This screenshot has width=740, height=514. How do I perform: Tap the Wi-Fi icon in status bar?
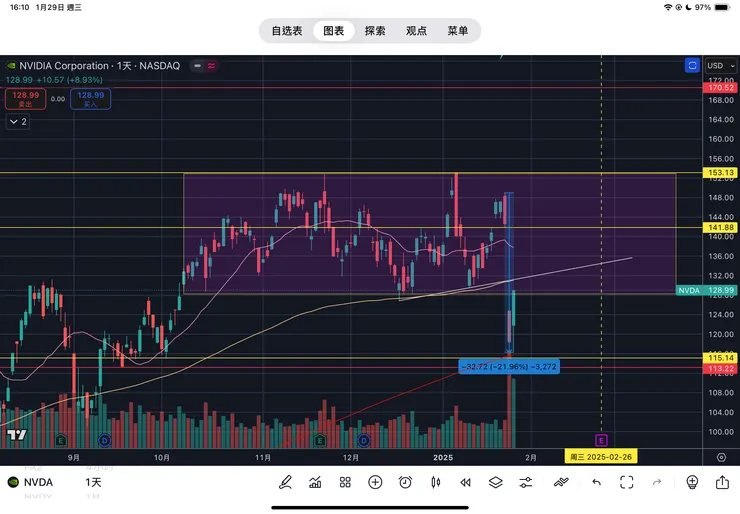coord(668,7)
